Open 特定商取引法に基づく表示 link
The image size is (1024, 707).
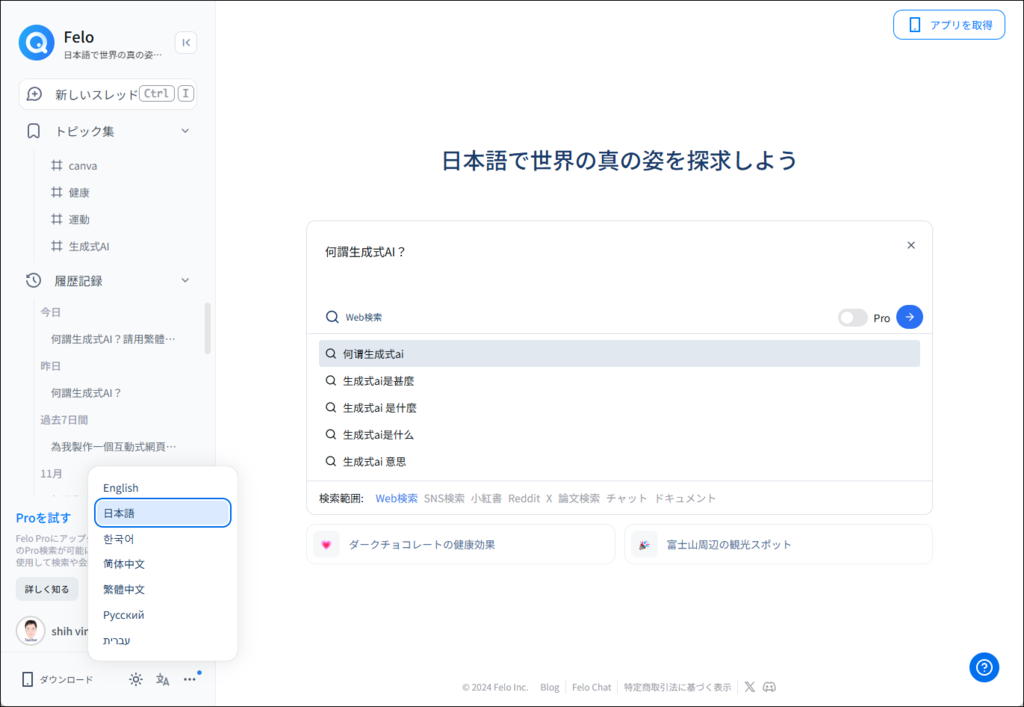[677, 687]
